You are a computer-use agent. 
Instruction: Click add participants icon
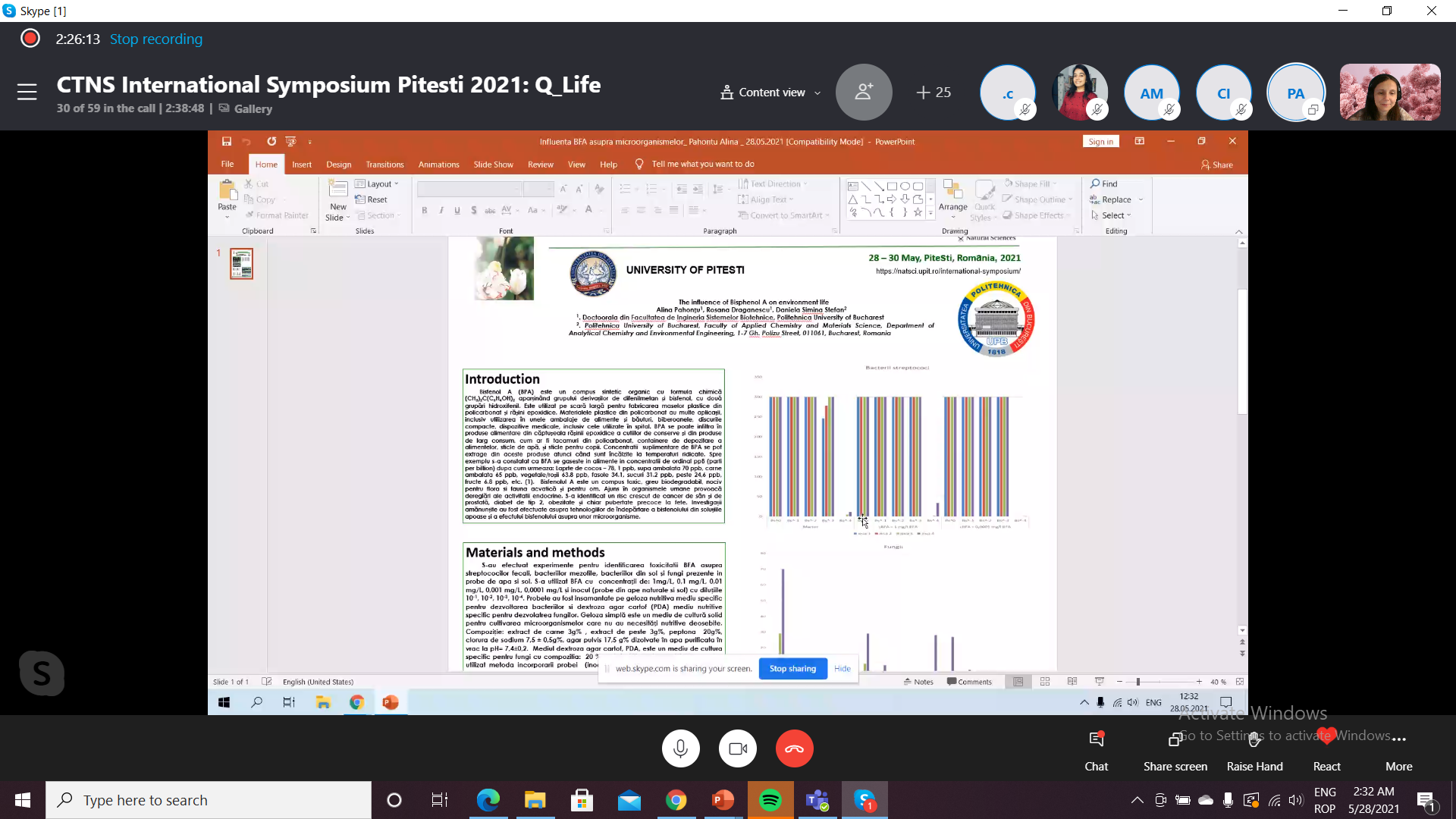863,92
